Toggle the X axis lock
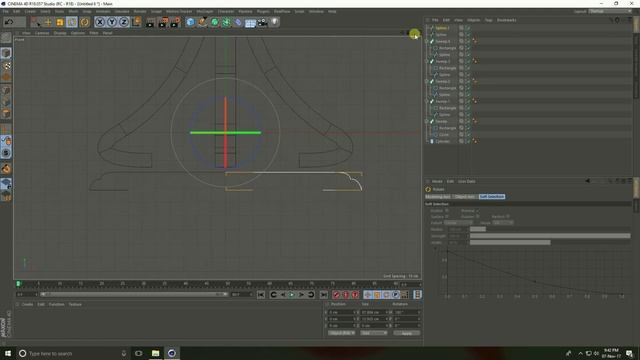The height and width of the screenshot is (360, 640). pos(100,22)
